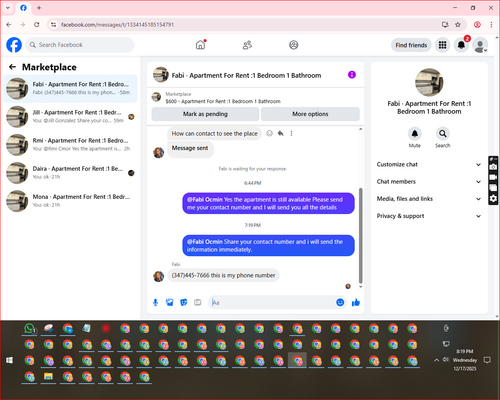
Task: Click the browser back arrow
Action: point(9,25)
